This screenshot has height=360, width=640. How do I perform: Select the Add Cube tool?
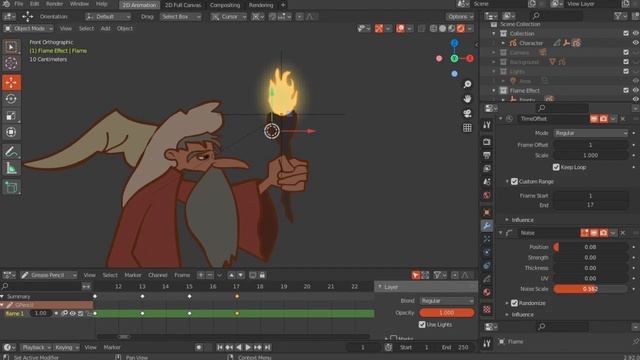[11, 188]
